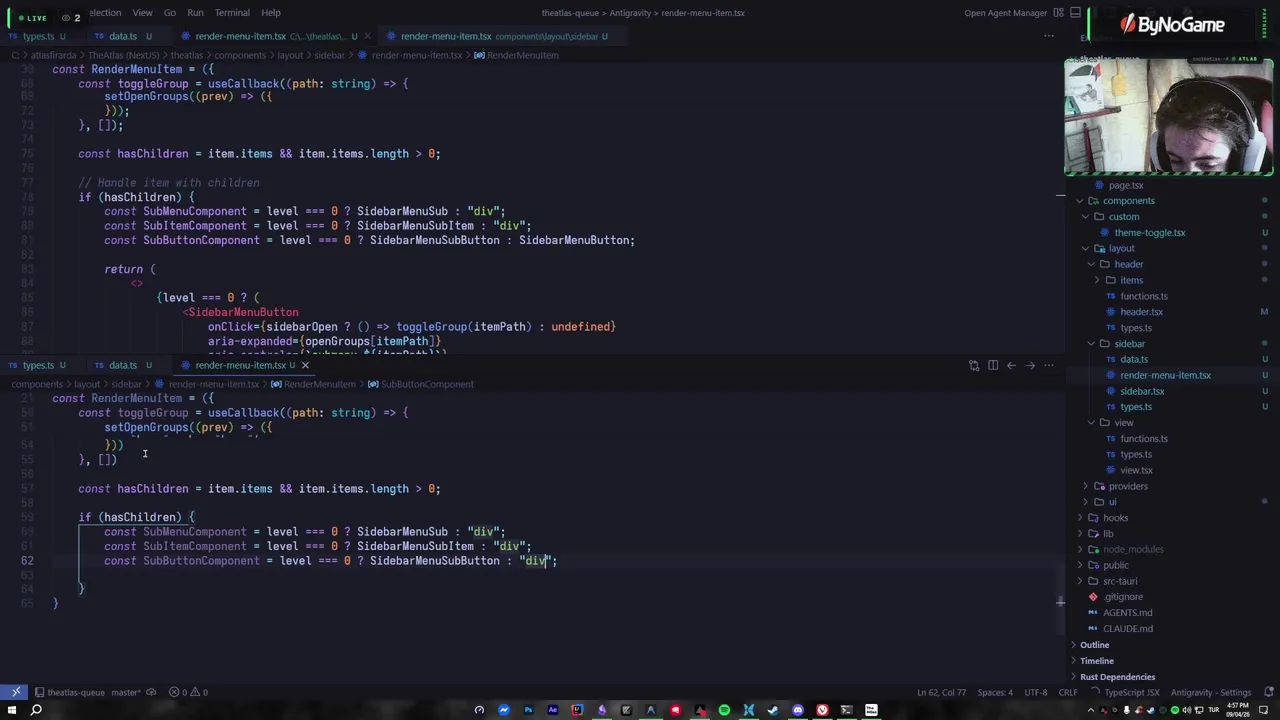1280x720 pixels.
Task: Open the Windows Start menu
Action: pyautogui.click(x=13, y=710)
